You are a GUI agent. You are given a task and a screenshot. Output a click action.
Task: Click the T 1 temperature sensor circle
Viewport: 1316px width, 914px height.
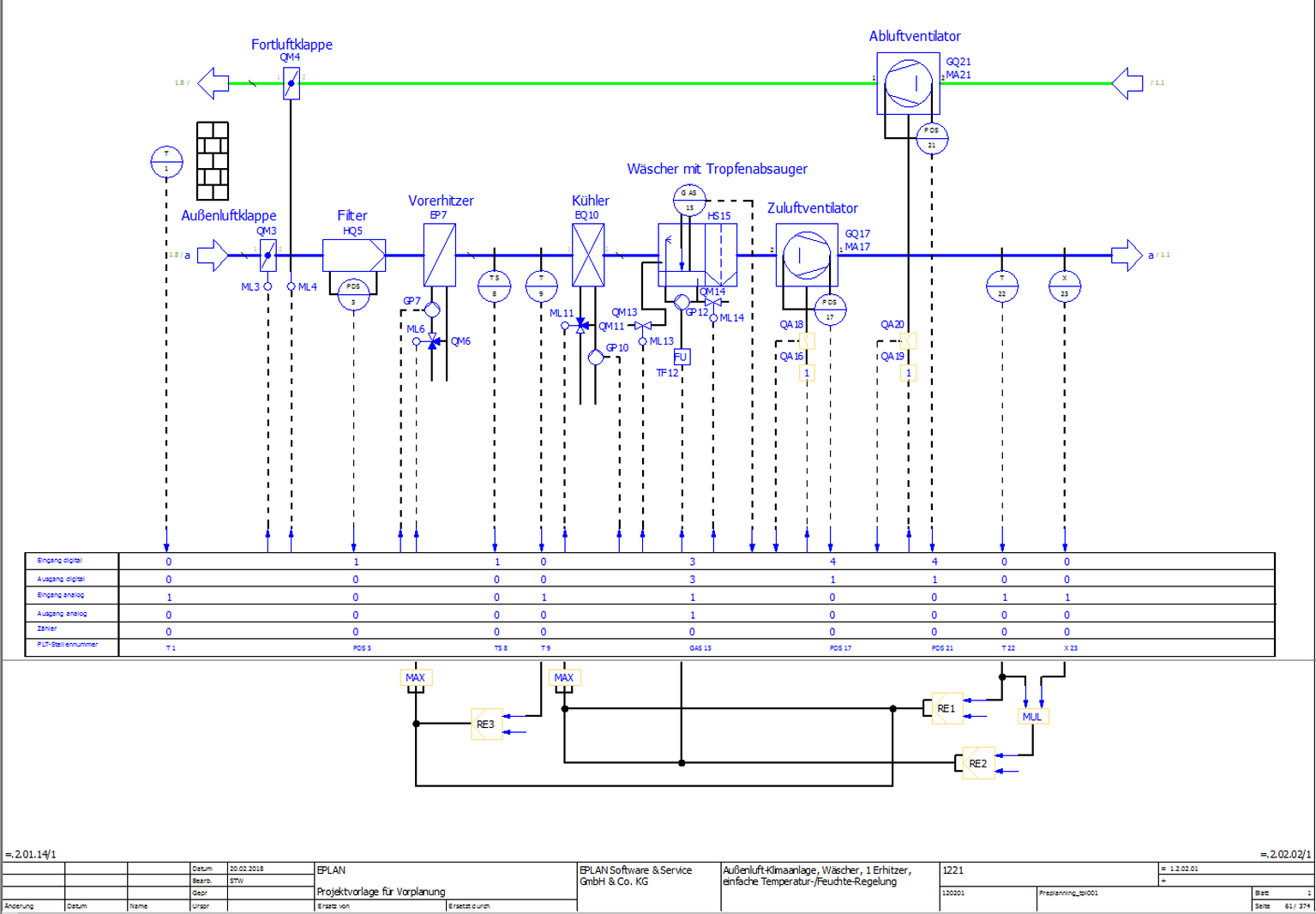coord(166,161)
